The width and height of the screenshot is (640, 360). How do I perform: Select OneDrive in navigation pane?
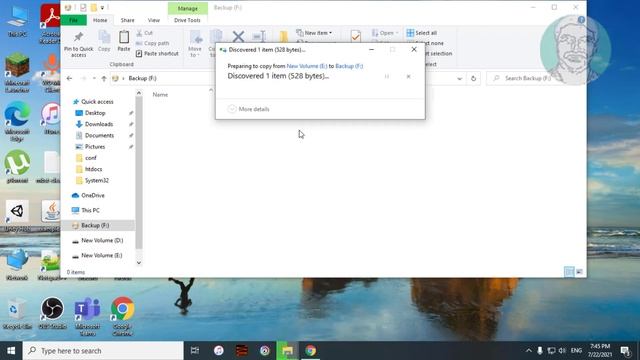coord(93,196)
